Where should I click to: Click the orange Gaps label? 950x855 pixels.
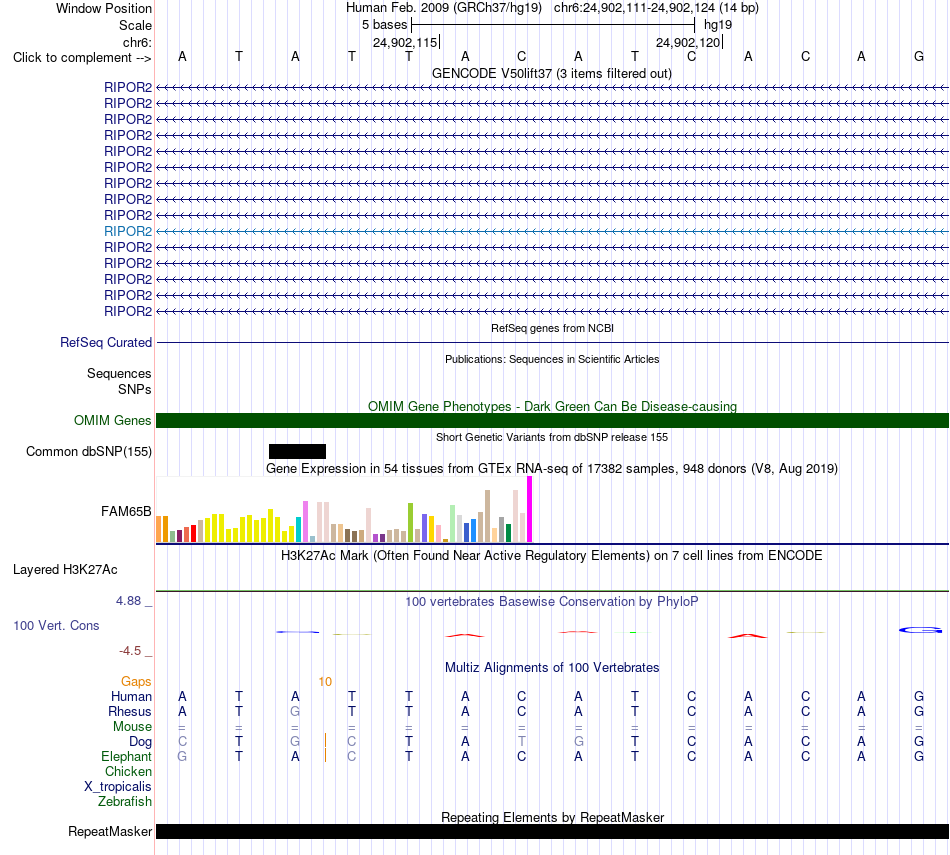click(136, 682)
